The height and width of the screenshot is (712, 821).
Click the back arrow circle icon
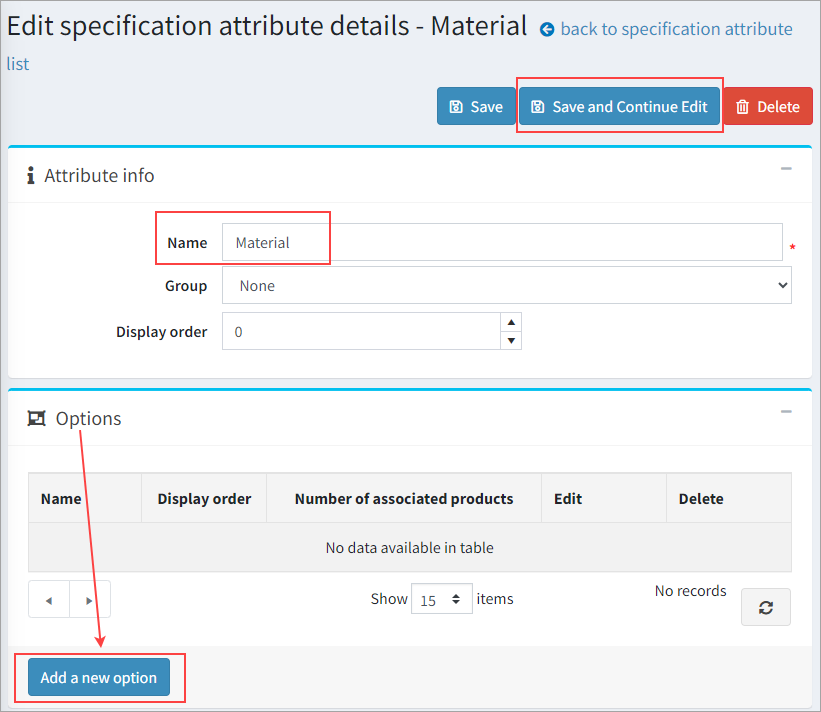(547, 30)
